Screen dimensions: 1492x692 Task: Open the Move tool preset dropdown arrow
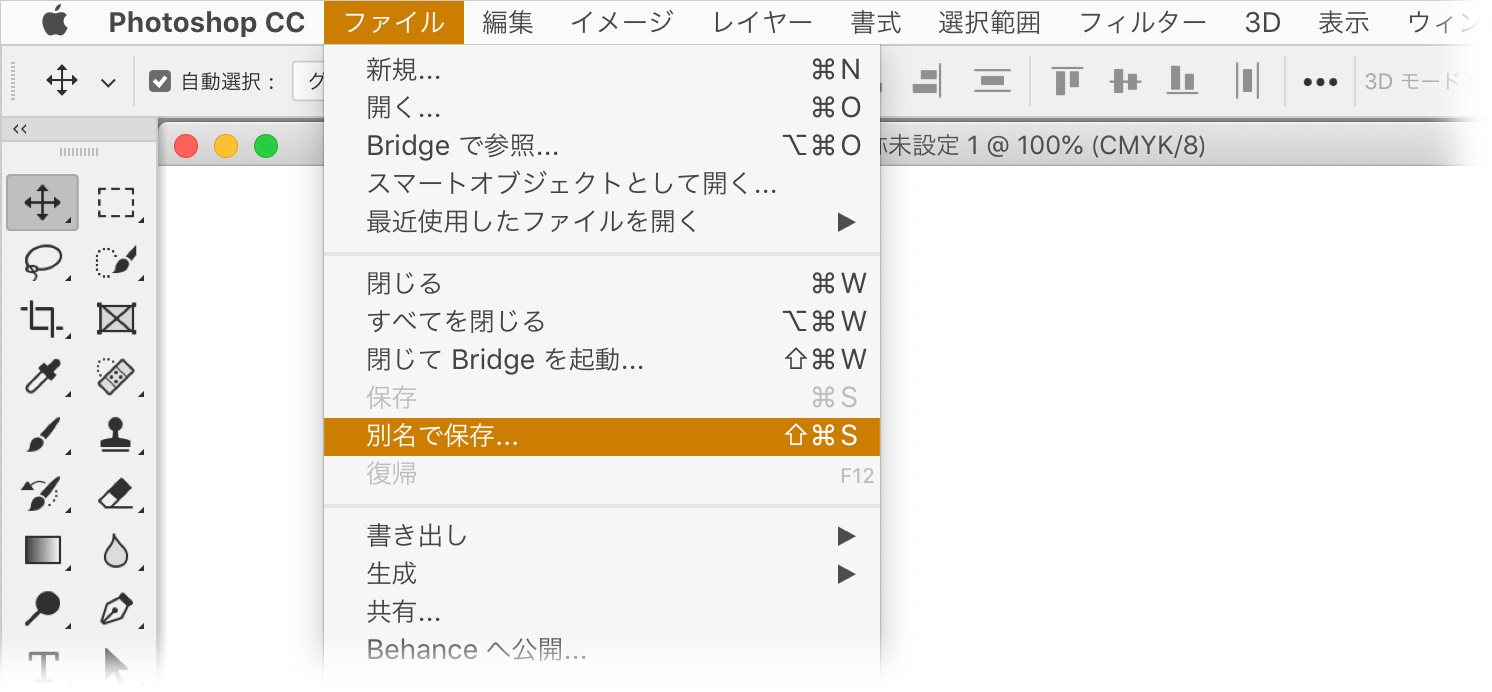point(108,83)
